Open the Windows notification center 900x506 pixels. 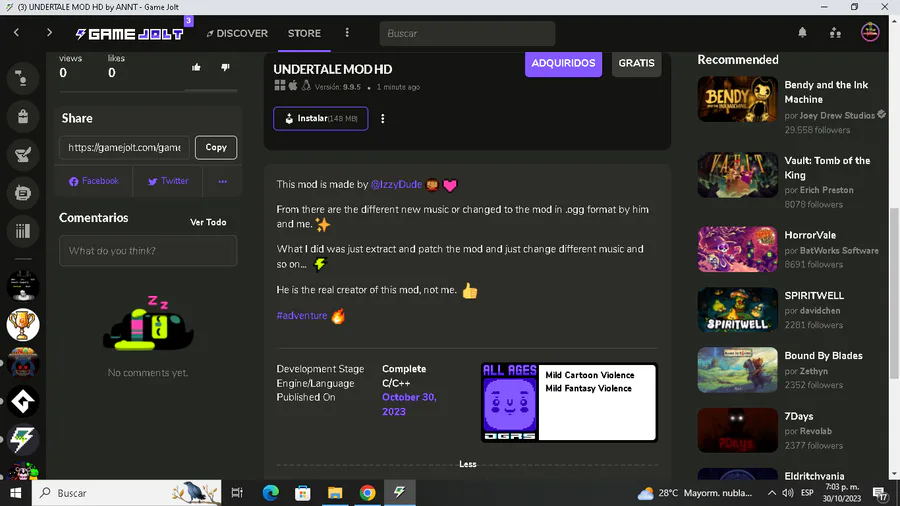(x=880, y=493)
